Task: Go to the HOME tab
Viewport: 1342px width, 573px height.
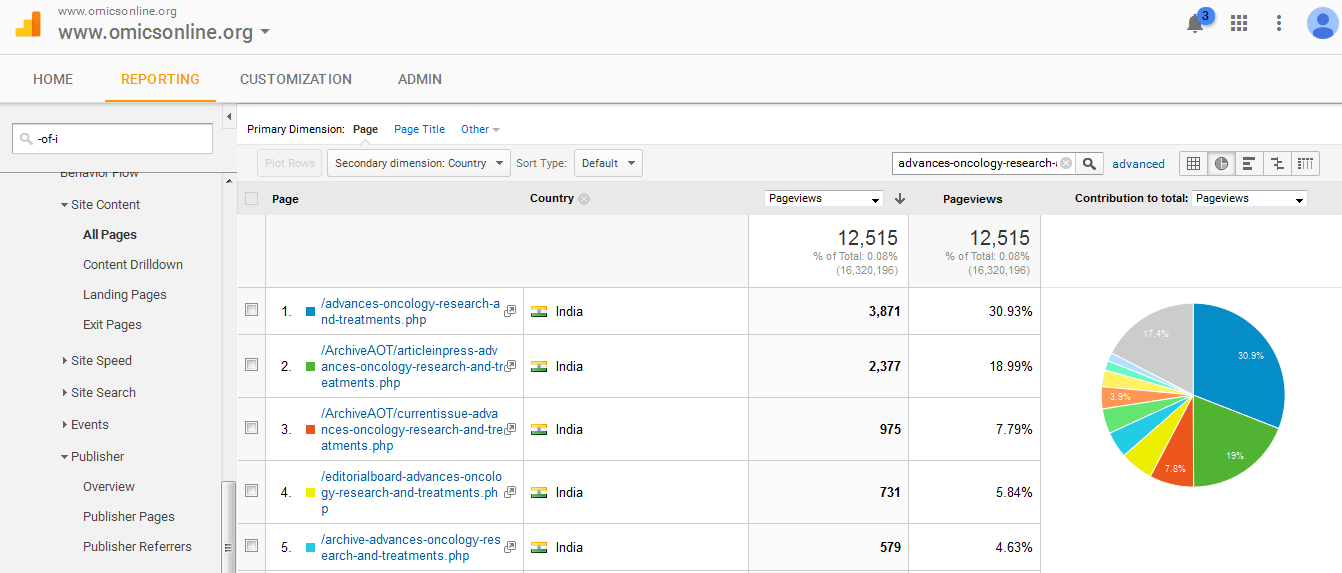Action: (53, 79)
